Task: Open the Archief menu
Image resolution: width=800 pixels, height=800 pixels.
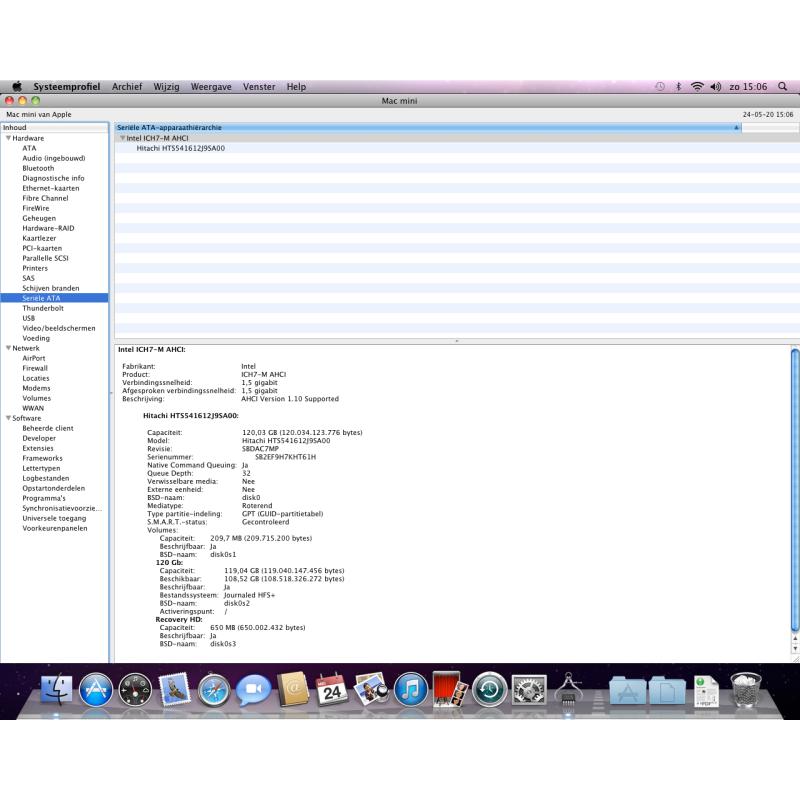Action: coord(127,86)
